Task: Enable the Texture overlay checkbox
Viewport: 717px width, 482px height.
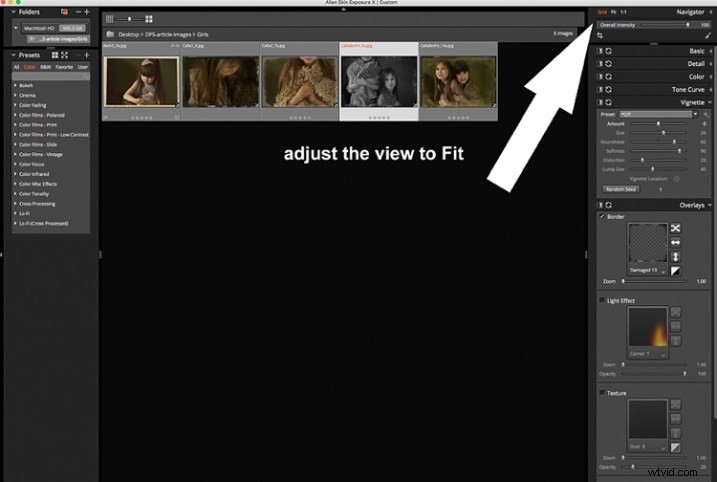Action: [x=601, y=393]
